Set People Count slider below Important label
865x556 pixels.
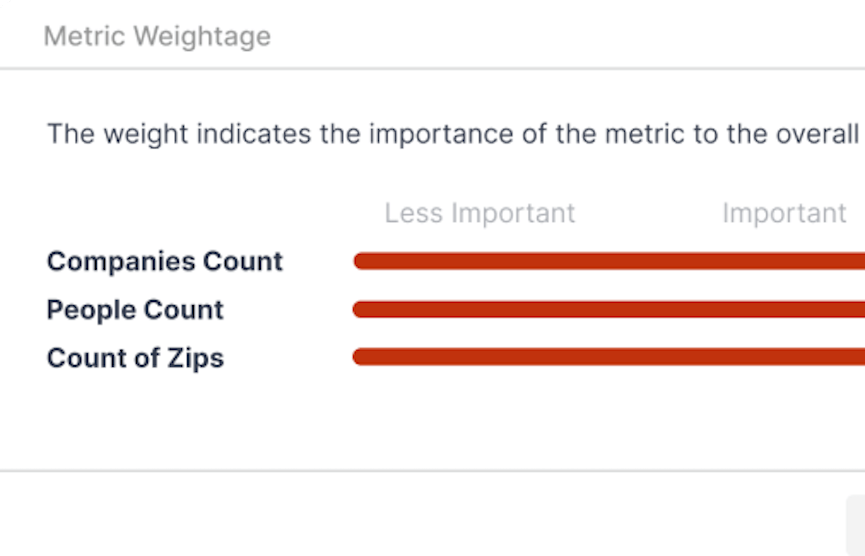click(784, 309)
